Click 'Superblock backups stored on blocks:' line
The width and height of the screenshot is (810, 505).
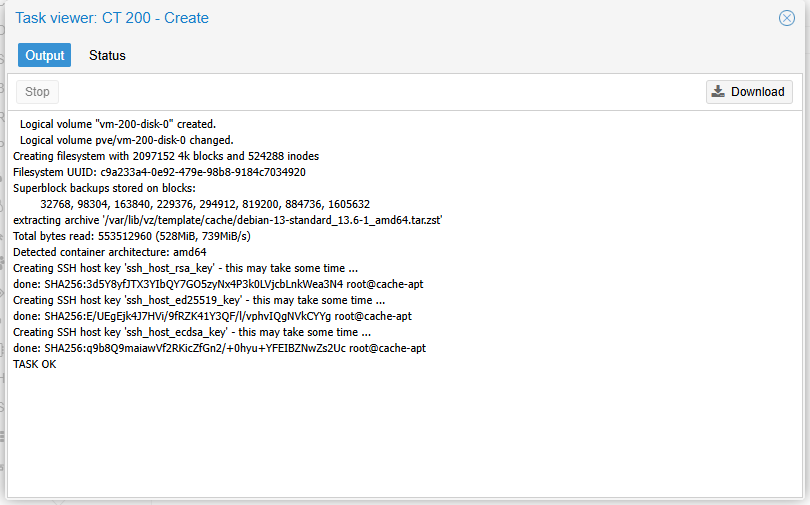coord(104,188)
